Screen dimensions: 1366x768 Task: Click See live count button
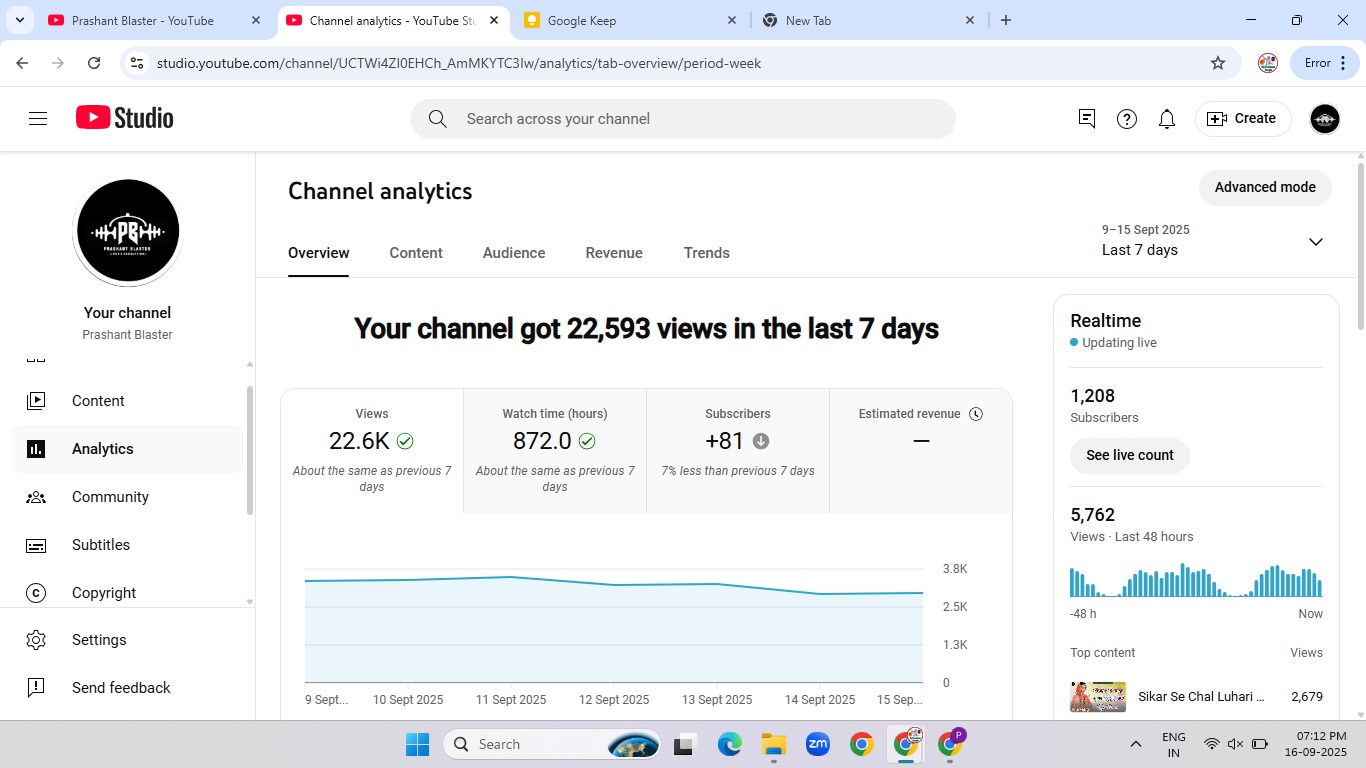coord(1129,455)
